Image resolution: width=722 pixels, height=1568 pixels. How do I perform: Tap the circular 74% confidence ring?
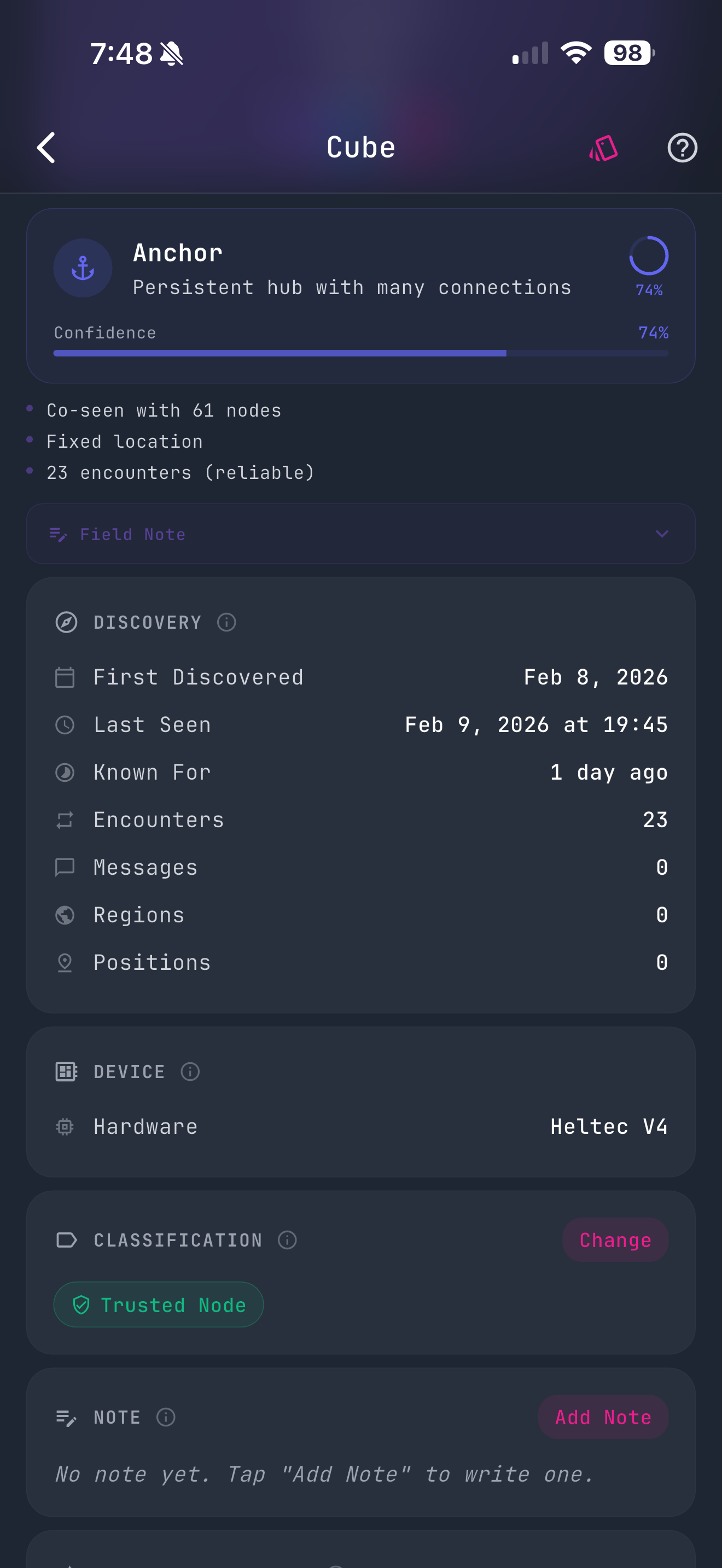click(648, 256)
